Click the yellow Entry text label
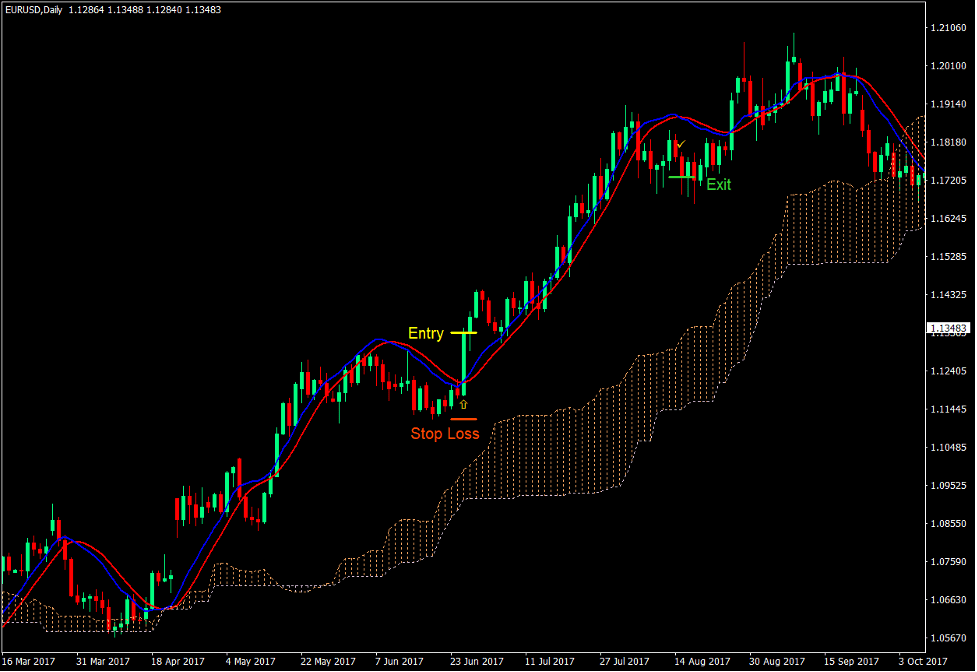The height and width of the screenshot is (672, 977). pos(425,333)
